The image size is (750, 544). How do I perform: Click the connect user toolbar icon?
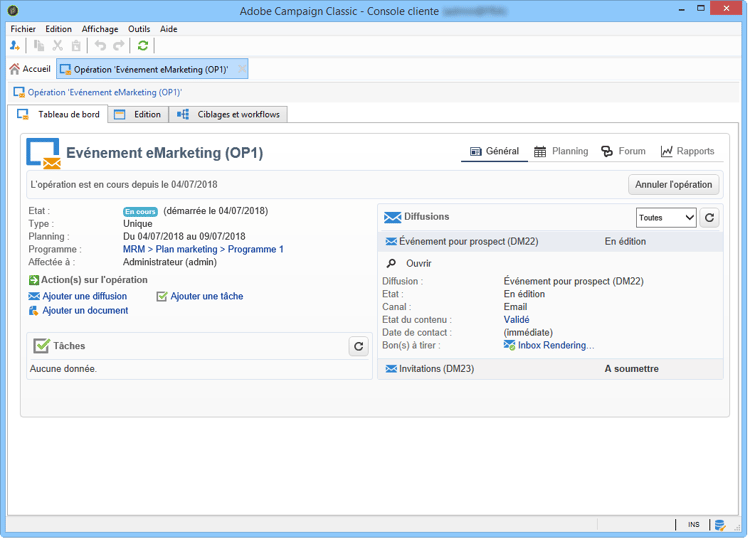pyautogui.click(x=15, y=46)
